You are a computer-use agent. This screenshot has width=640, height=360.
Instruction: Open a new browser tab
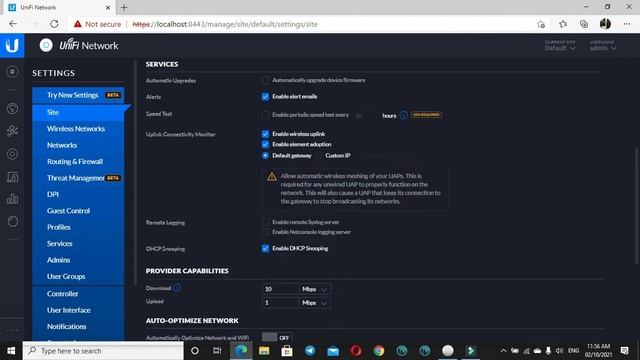click(124, 7)
